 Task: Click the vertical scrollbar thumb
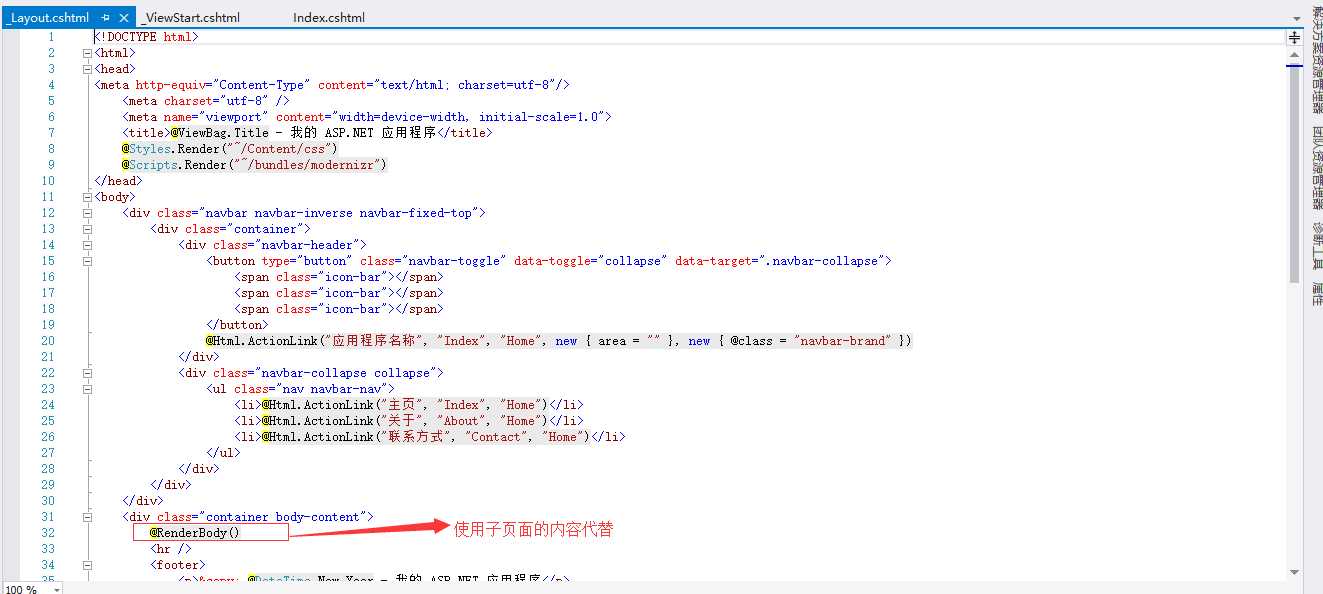point(1293,175)
